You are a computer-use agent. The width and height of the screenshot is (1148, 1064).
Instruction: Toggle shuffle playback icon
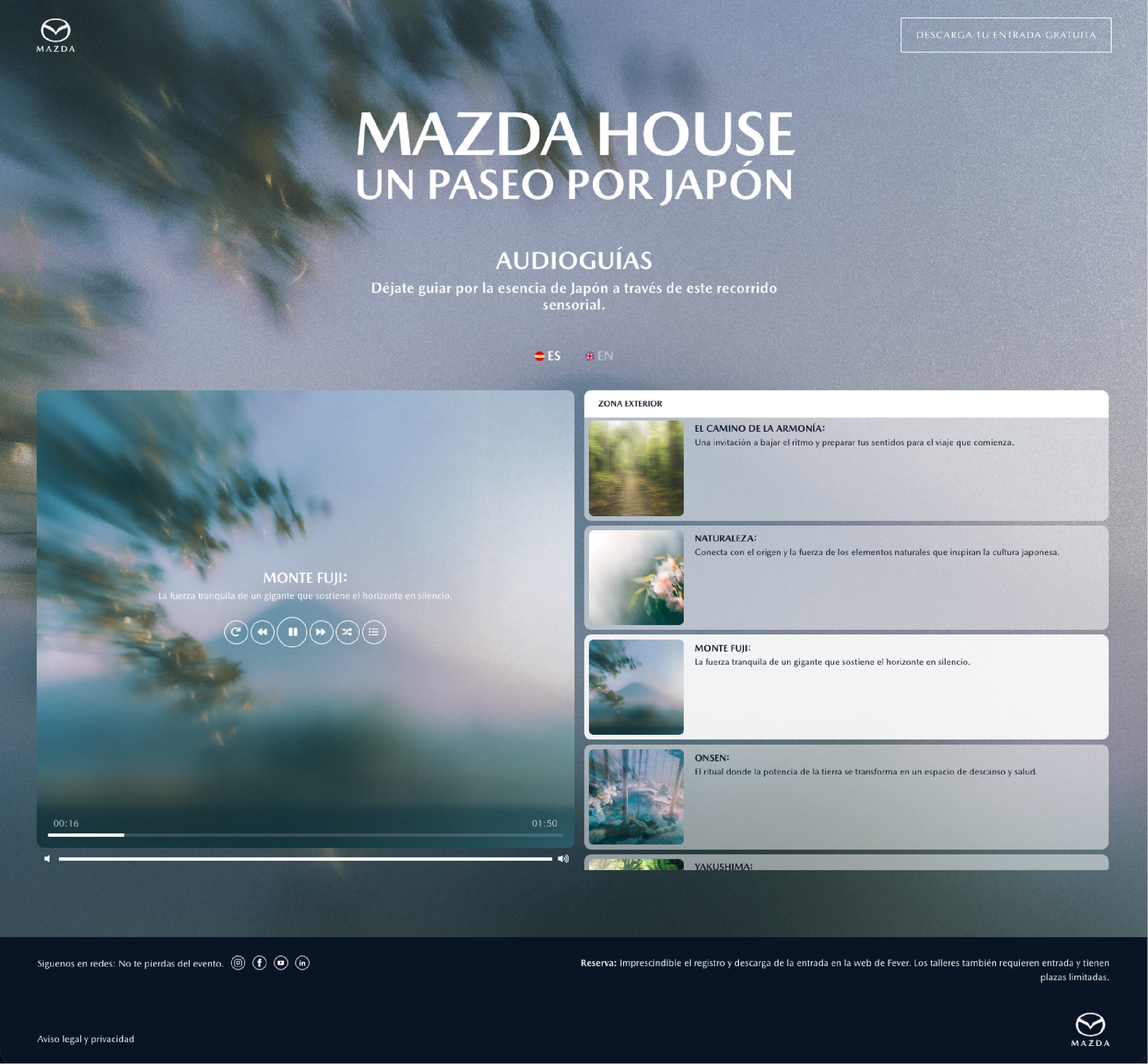coord(347,632)
